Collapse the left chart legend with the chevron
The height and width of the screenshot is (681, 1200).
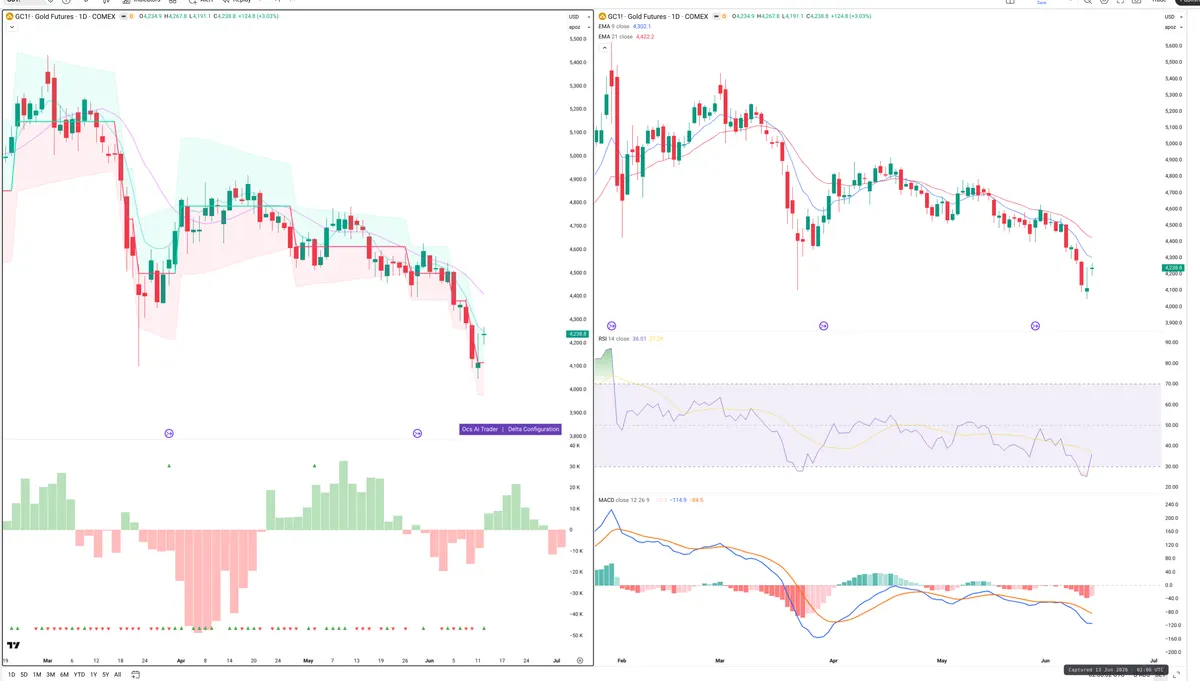(x=10, y=28)
